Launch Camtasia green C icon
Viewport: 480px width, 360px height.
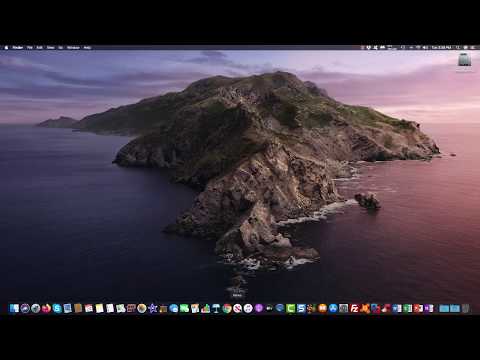[291, 308]
